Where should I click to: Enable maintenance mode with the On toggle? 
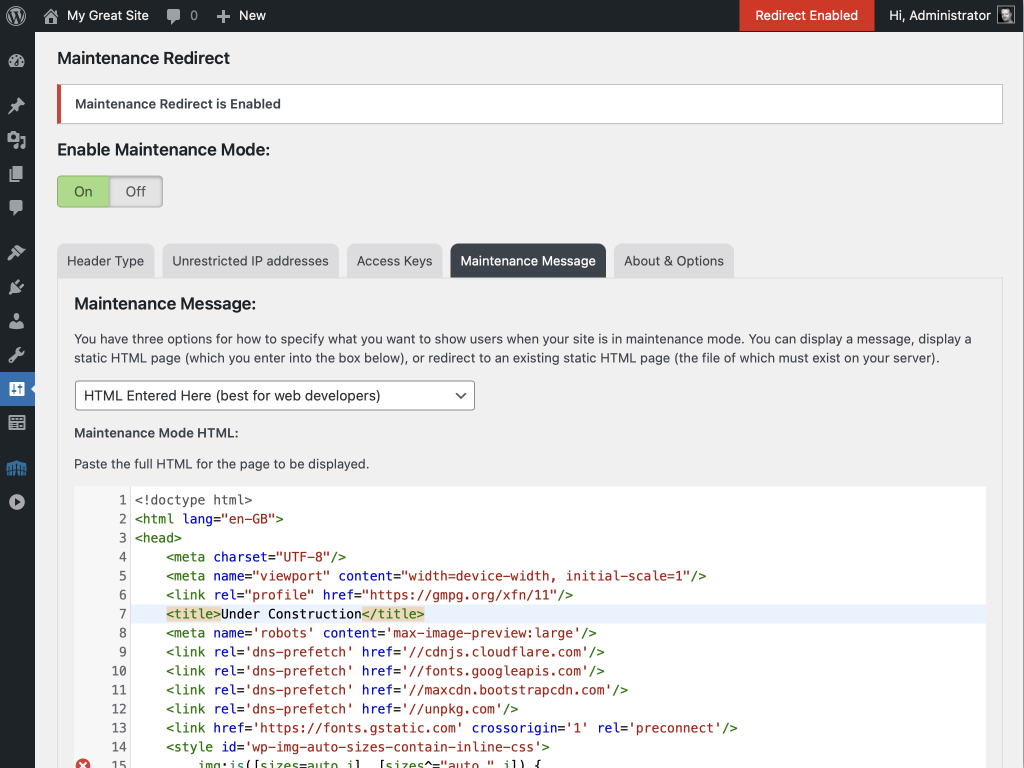(83, 191)
